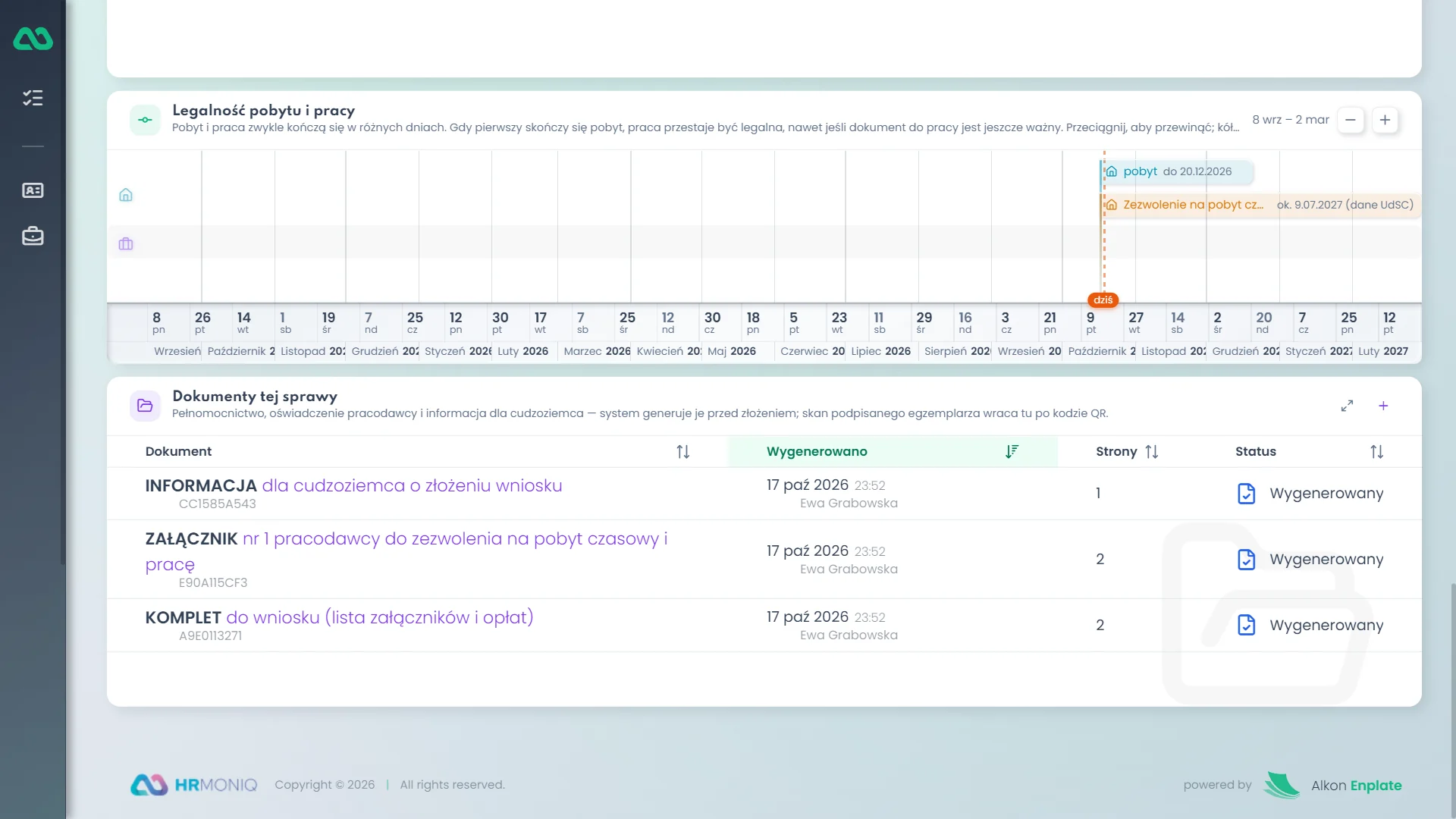Click document code E90A115CF3
Screen dimensions: 1456x819
[x=212, y=583]
